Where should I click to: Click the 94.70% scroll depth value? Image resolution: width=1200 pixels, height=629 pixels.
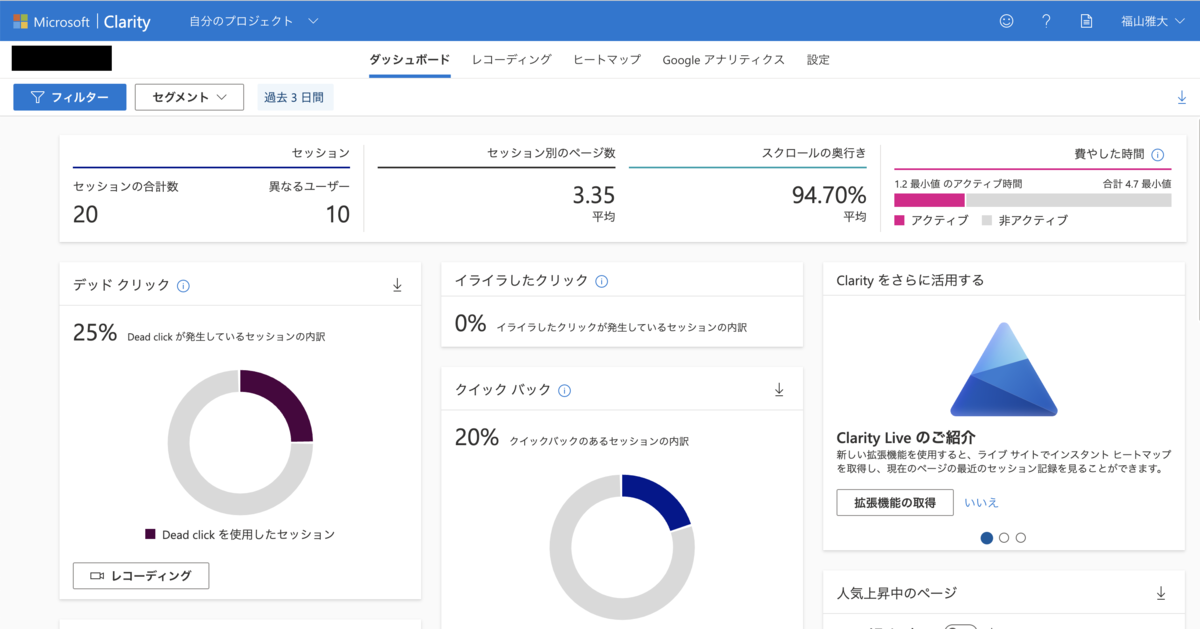(829, 195)
